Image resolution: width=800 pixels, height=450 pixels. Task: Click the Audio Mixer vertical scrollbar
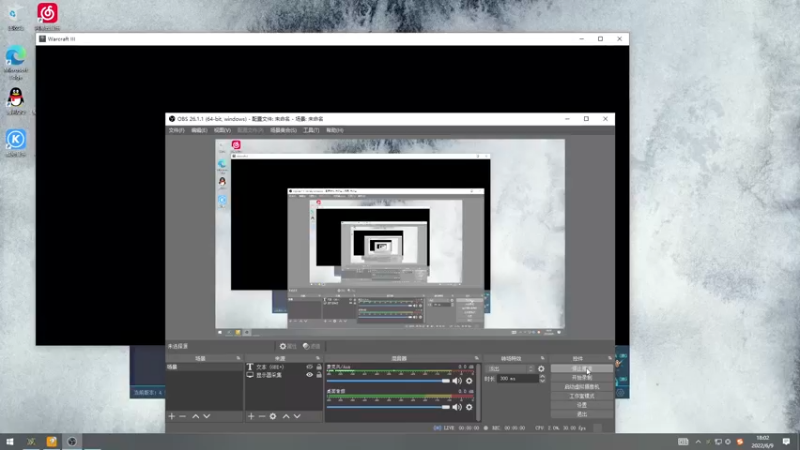click(x=479, y=392)
